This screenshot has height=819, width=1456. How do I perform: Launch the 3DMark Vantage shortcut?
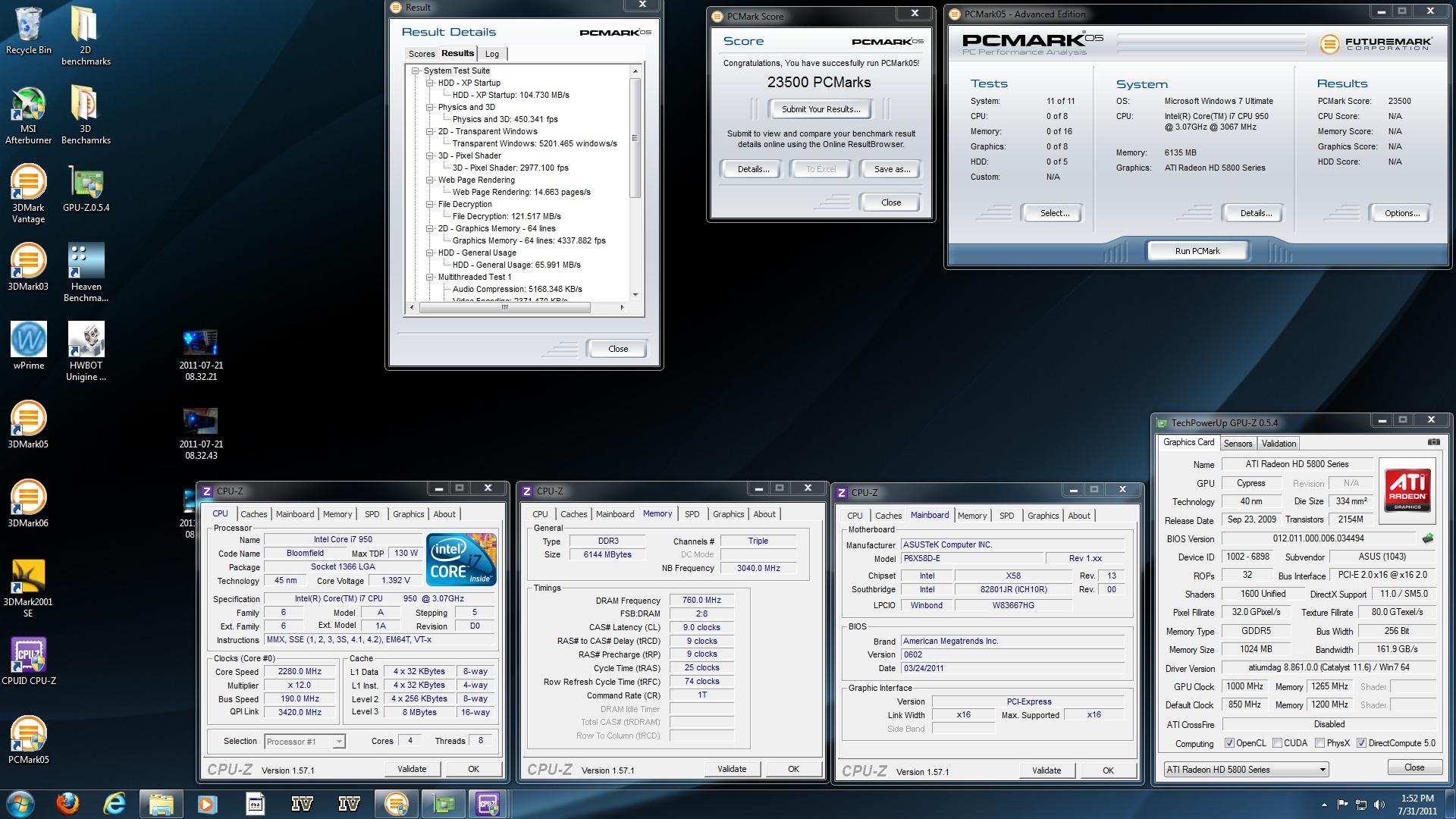pos(28,193)
